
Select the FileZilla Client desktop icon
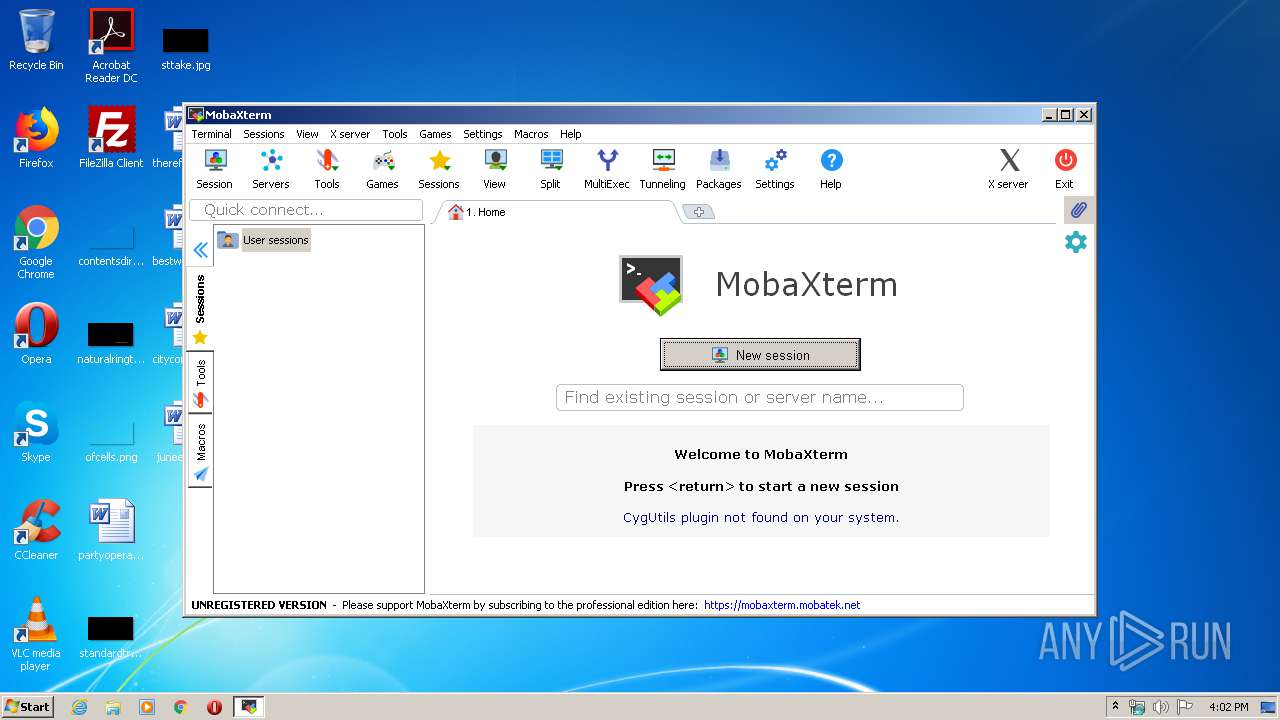pos(111,138)
